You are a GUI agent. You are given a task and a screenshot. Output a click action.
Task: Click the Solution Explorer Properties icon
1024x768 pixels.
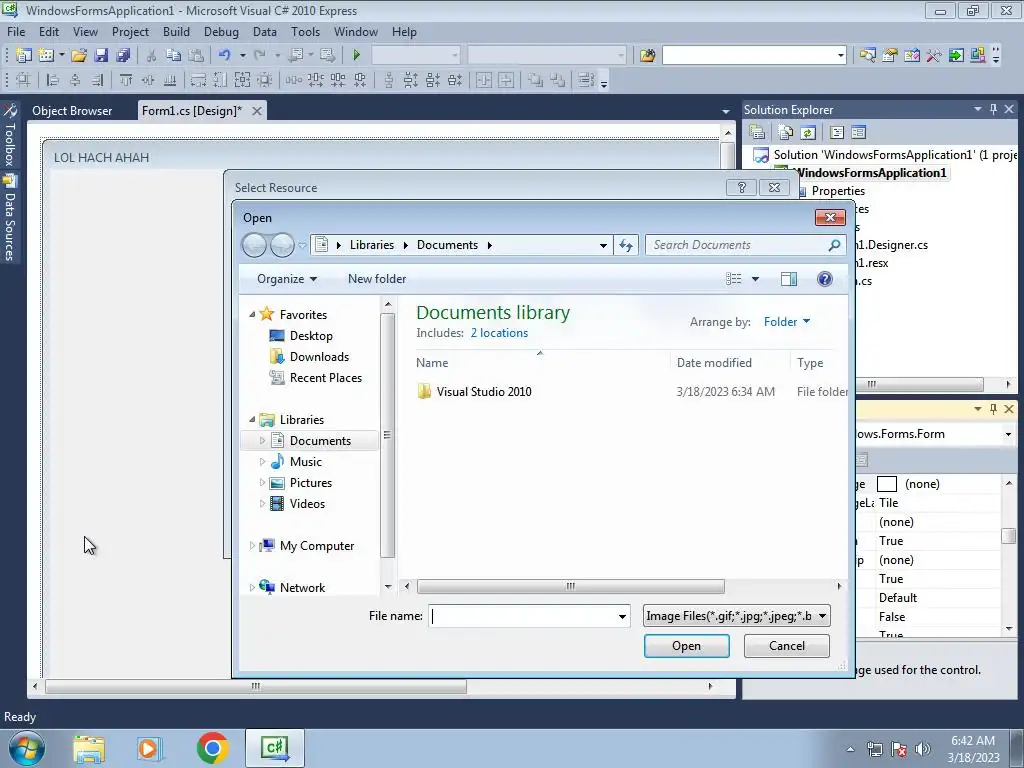point(758,133)
